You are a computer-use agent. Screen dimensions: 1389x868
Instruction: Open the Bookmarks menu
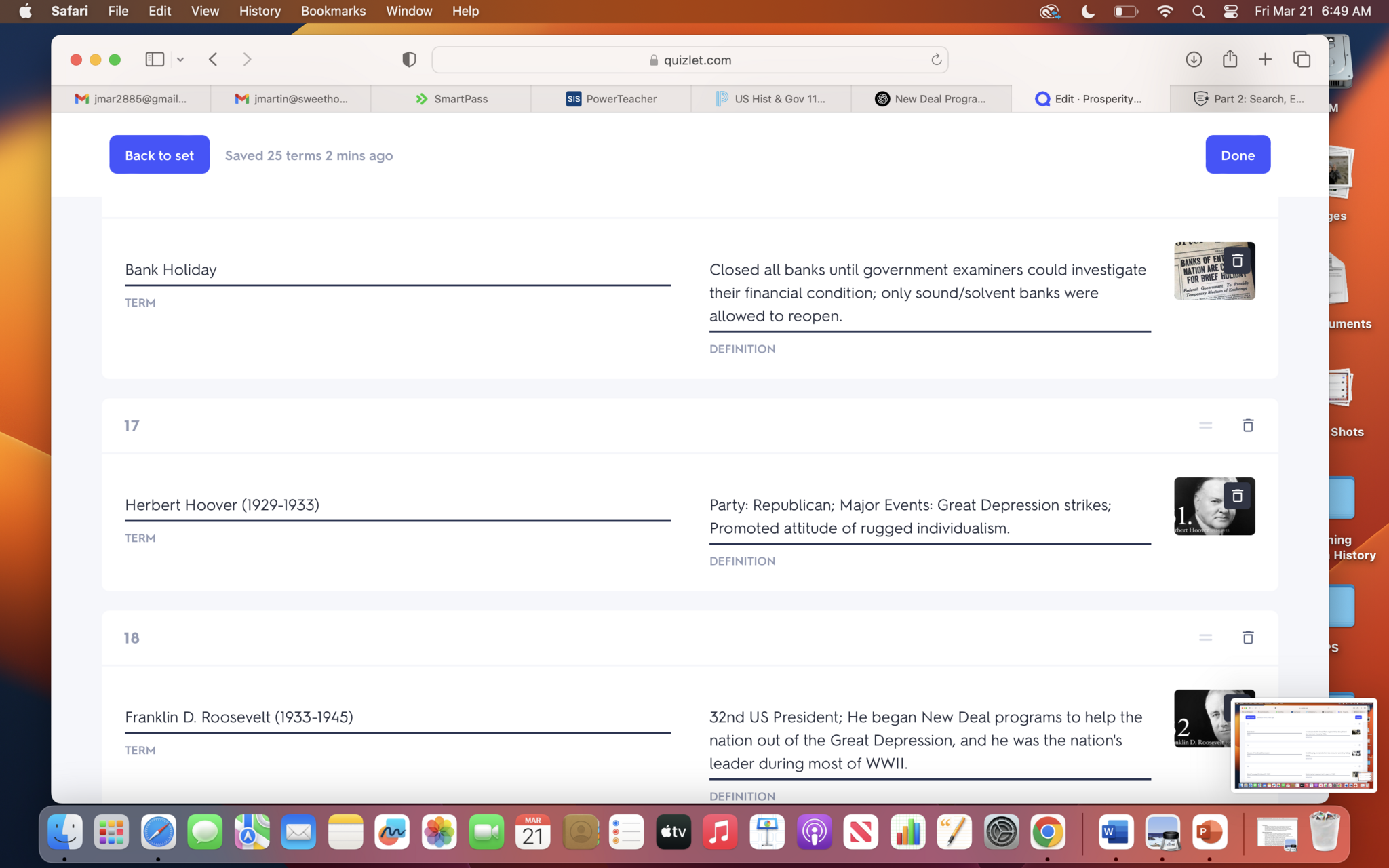click(333, 11)
